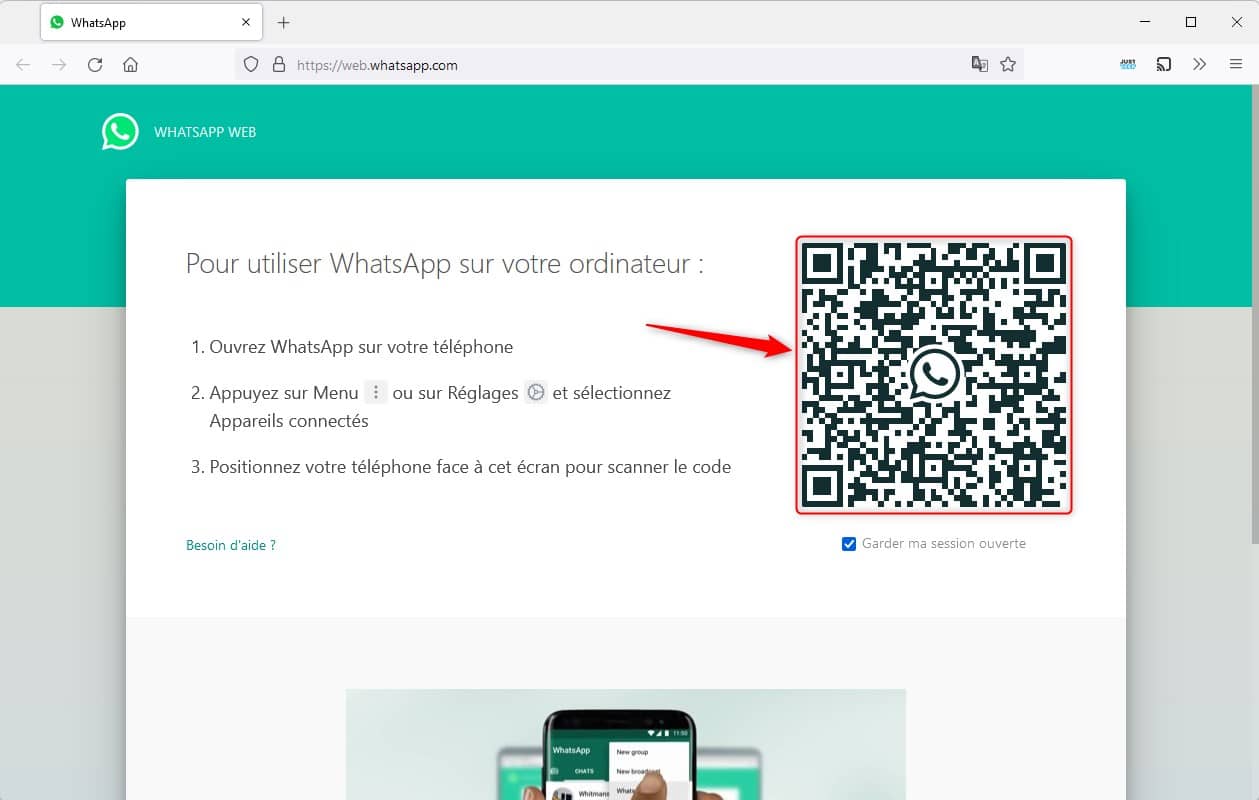Click the Menu three-dots icon in step 2
The height and width of the screenshot is (800, 1259).
(375, 393)
